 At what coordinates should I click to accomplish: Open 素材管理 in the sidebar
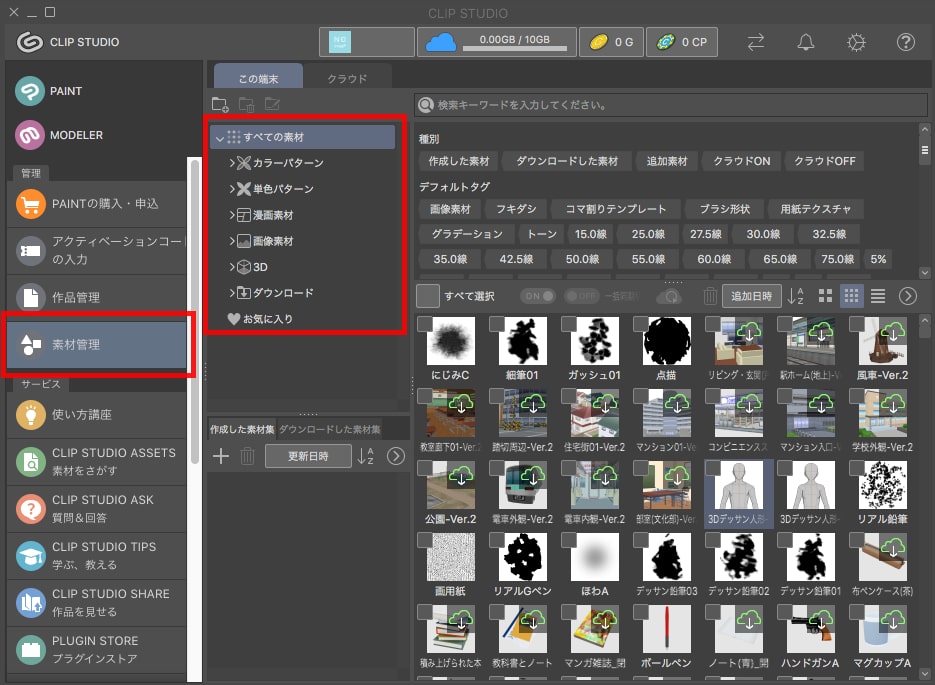coord(97,345)
